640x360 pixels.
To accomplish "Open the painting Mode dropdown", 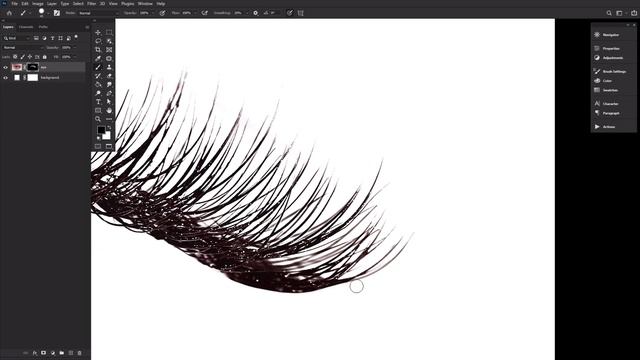I will click(x=98, y=13).
